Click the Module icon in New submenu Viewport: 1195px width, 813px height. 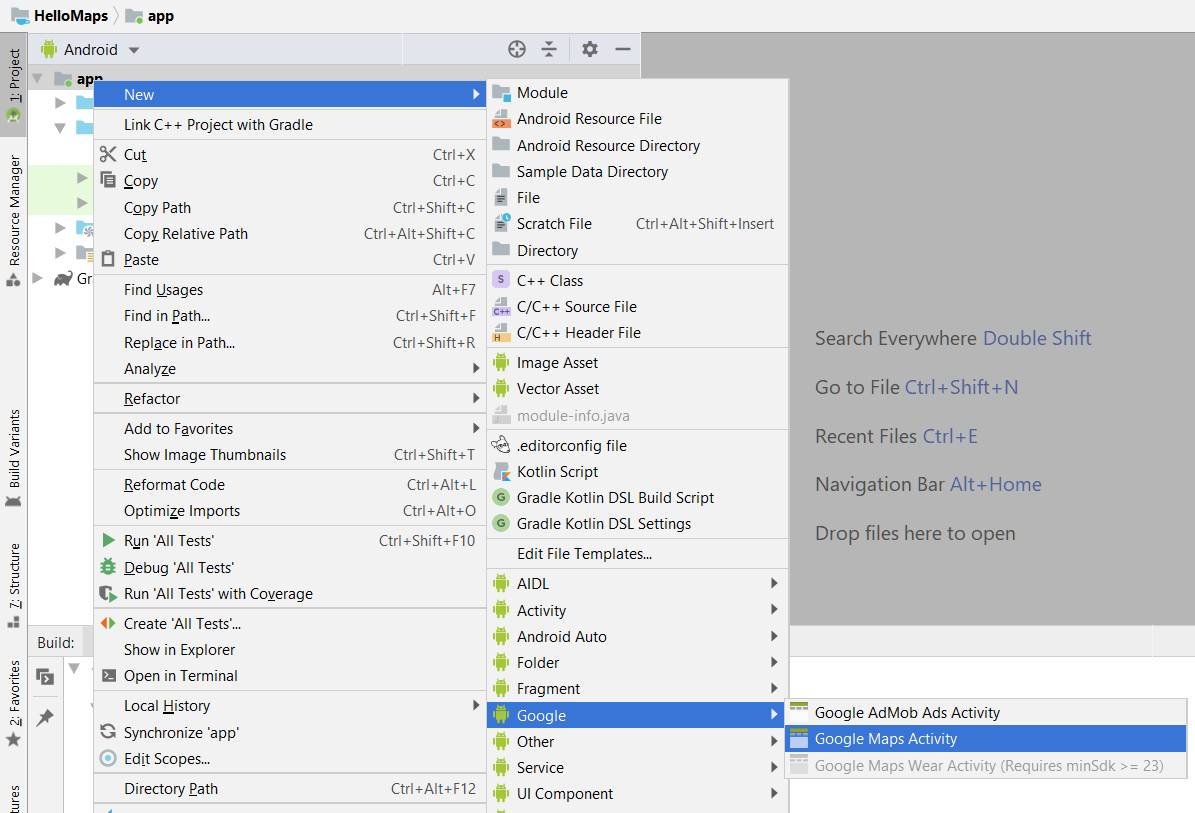point(501,93)
